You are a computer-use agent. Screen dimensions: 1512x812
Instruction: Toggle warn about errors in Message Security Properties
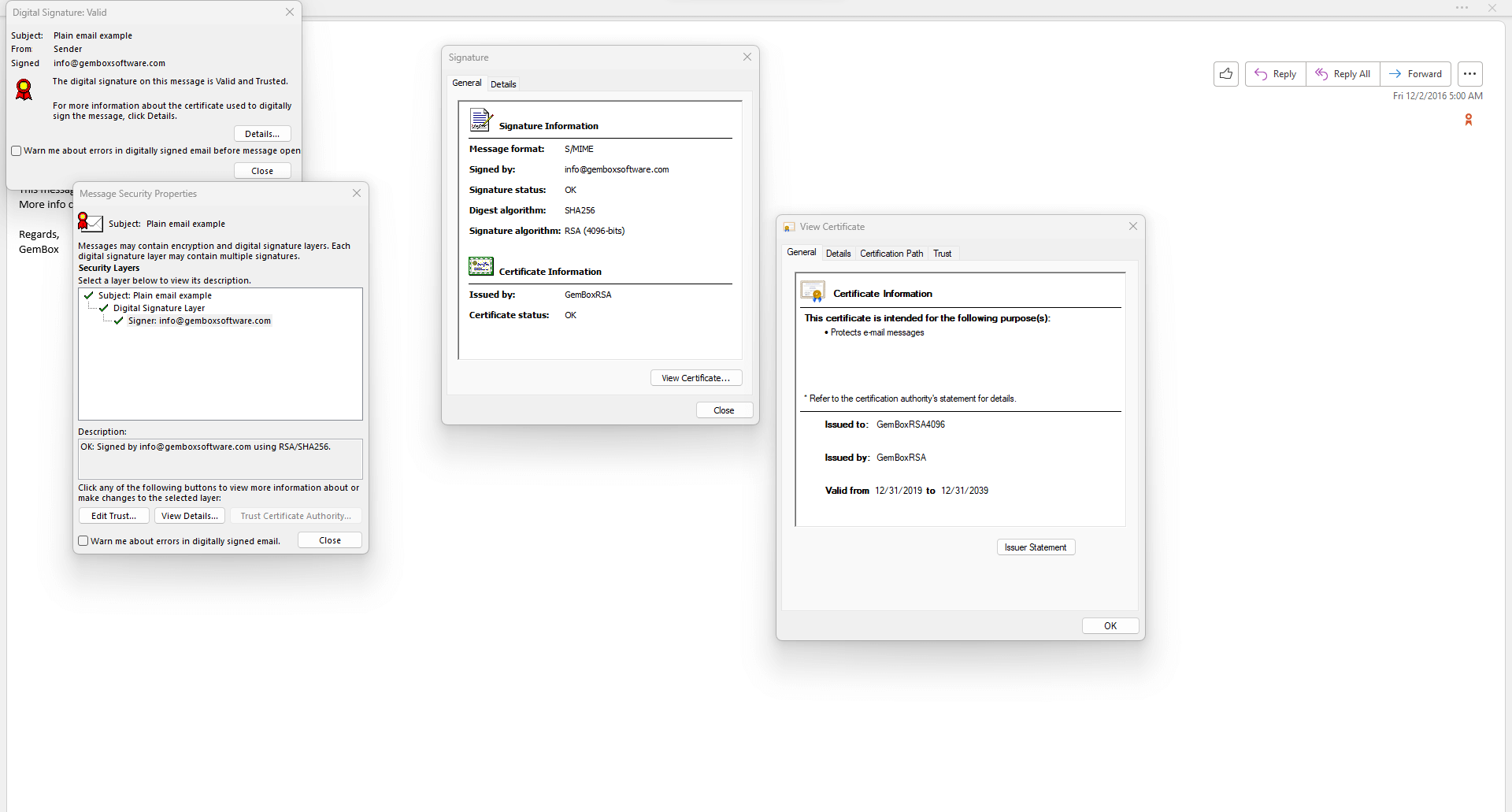[x=83, y=541]
